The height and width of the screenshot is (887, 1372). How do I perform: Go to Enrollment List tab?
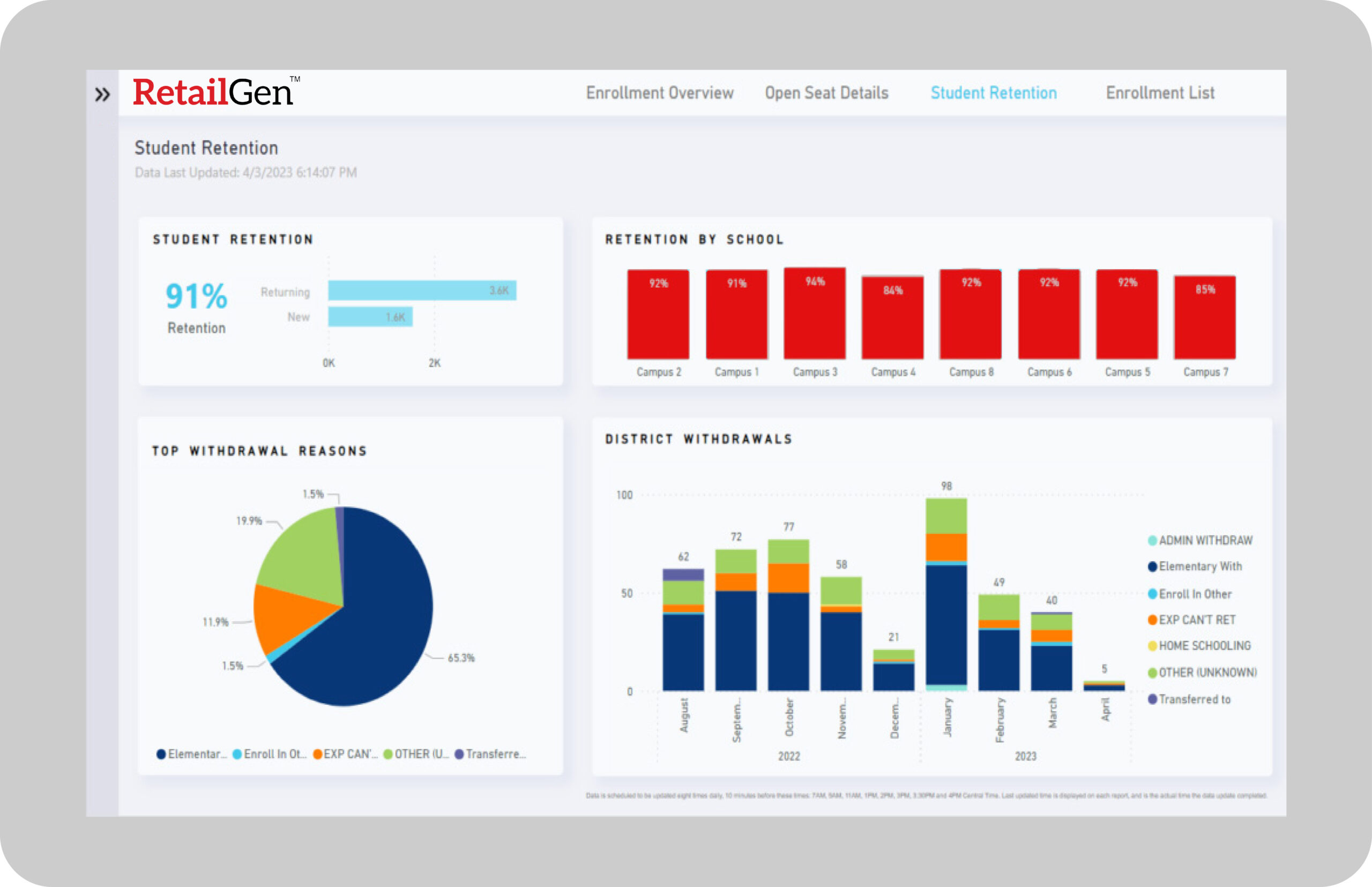[x=1159, y=93]
